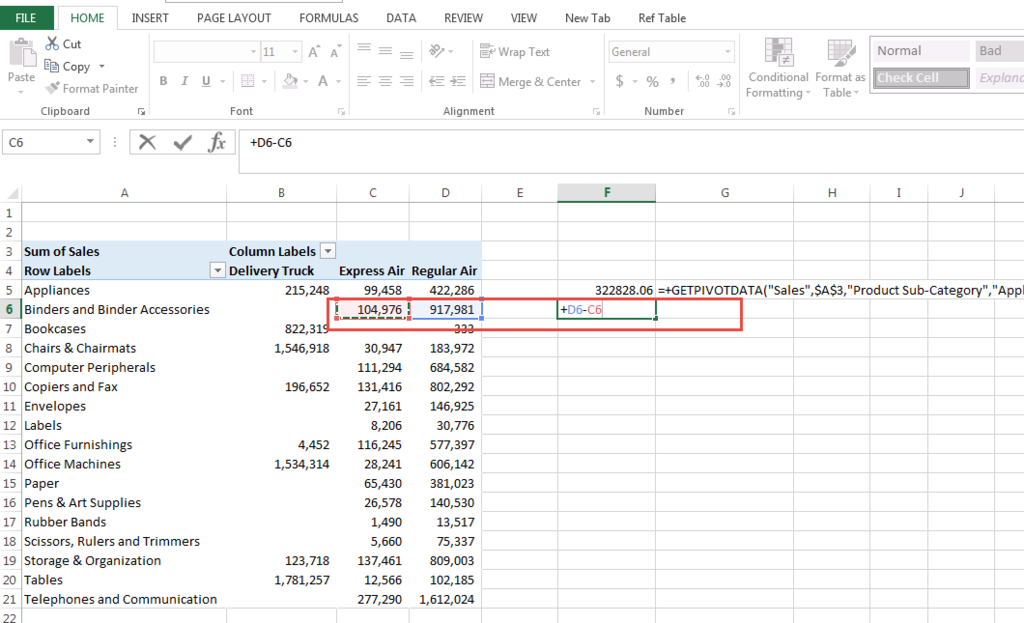The width and height of the screenshot is (1024, 623).
Task: Select the Format Painter brush
Action: (x=52, y=88)
